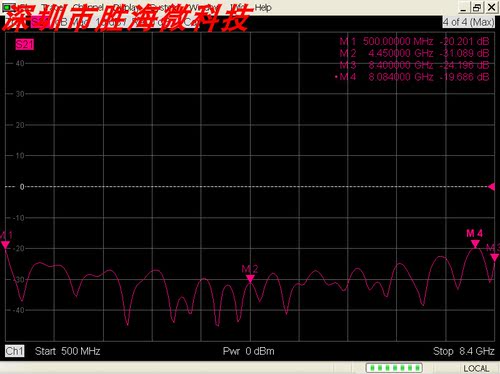Image resolution: width=500 pixels, height=374 pixels.
Task: Restore down the analyzer window
Action: (x=477, y=7)
